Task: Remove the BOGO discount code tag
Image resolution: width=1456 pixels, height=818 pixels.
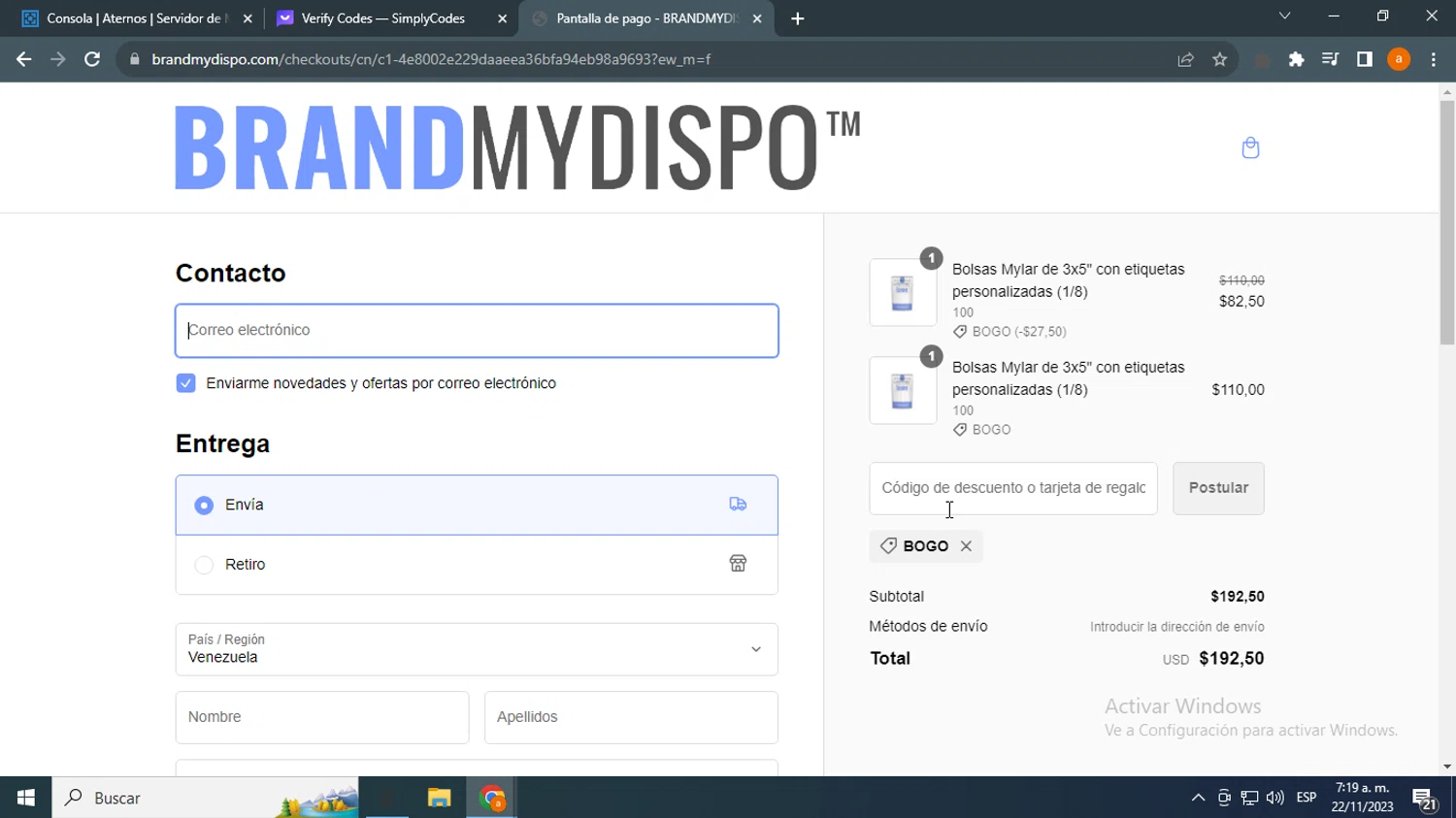Action: point(966,546)
